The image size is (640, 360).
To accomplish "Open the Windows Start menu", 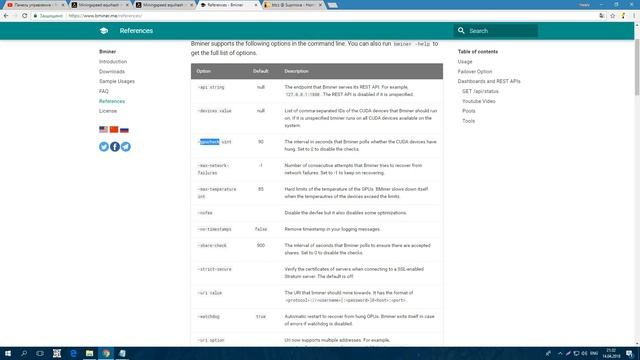I will point(8,353).
